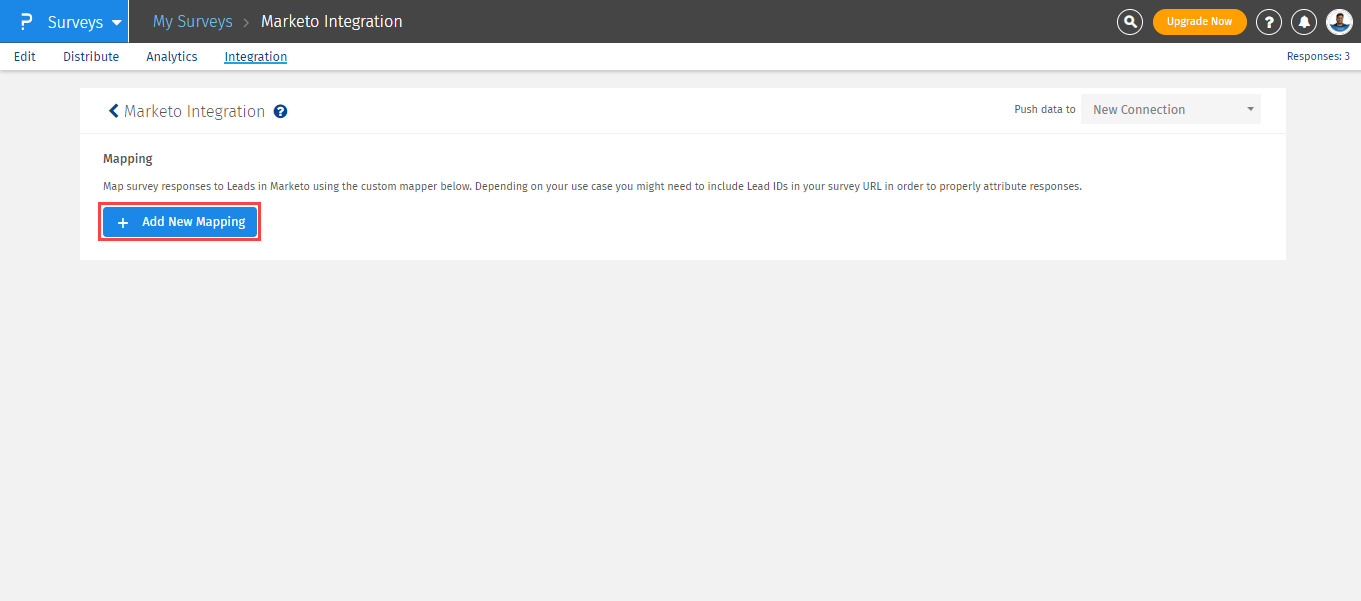Click the mapping description paragraph text

(592, 187)
